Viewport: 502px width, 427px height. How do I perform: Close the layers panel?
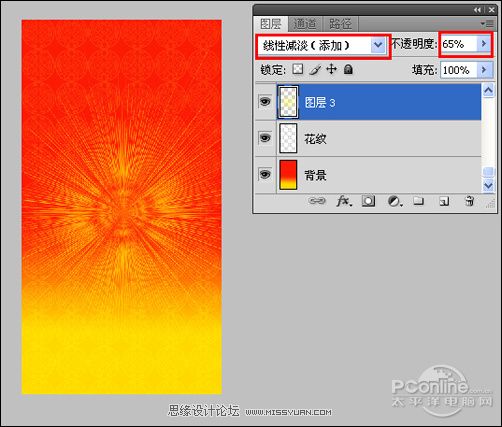click(491, 10)
